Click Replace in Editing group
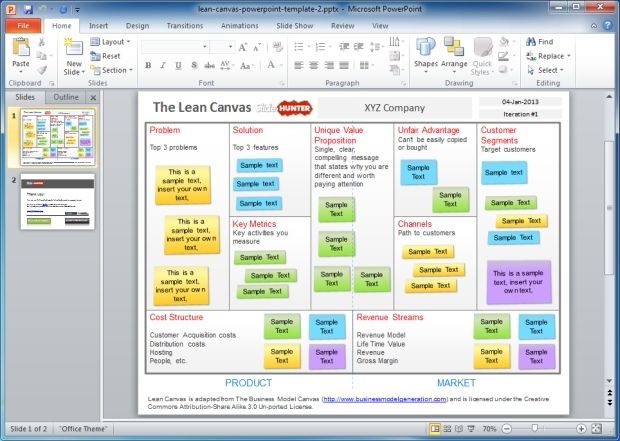 pos(548,56)
